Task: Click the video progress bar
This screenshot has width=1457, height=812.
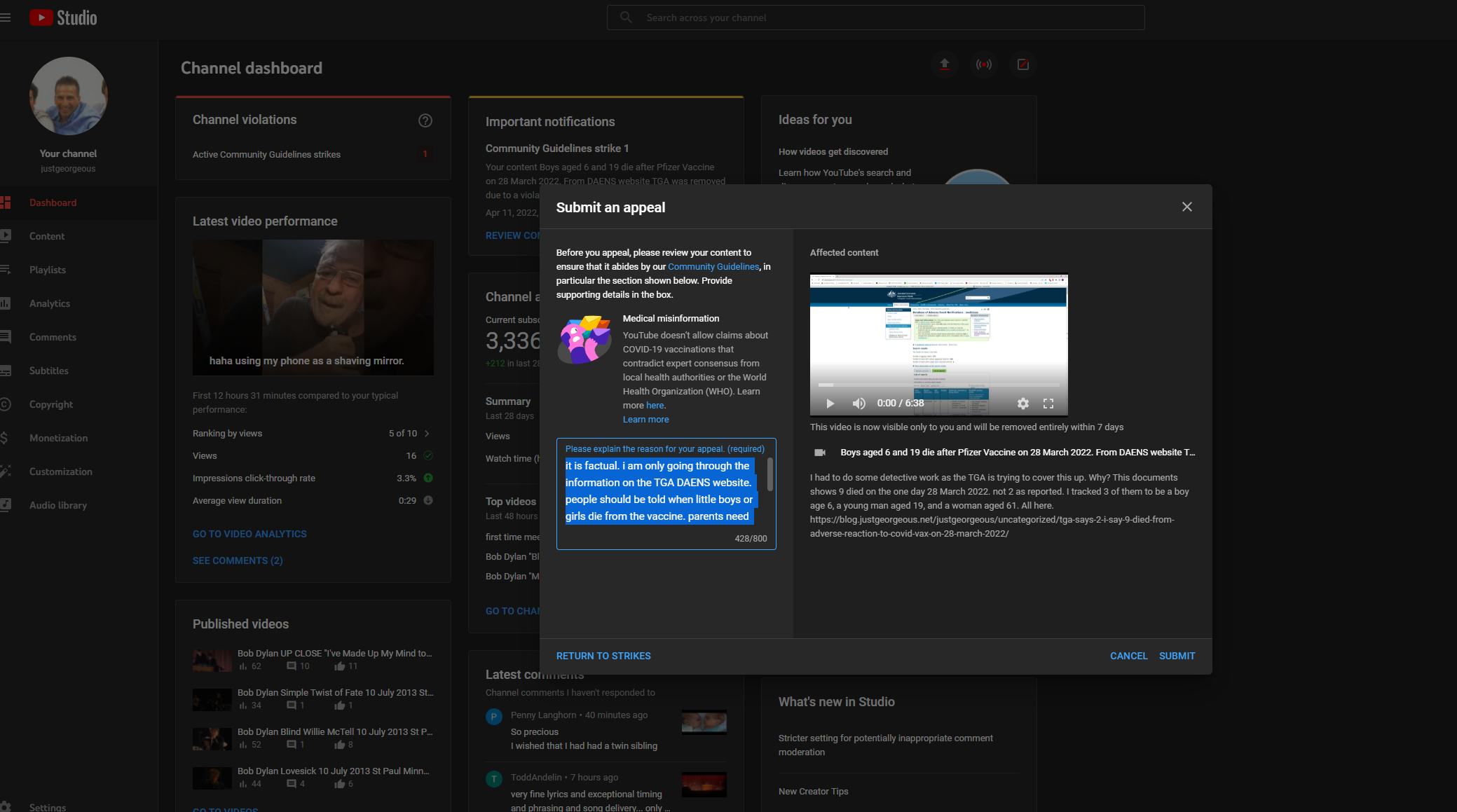Action: 938,385
